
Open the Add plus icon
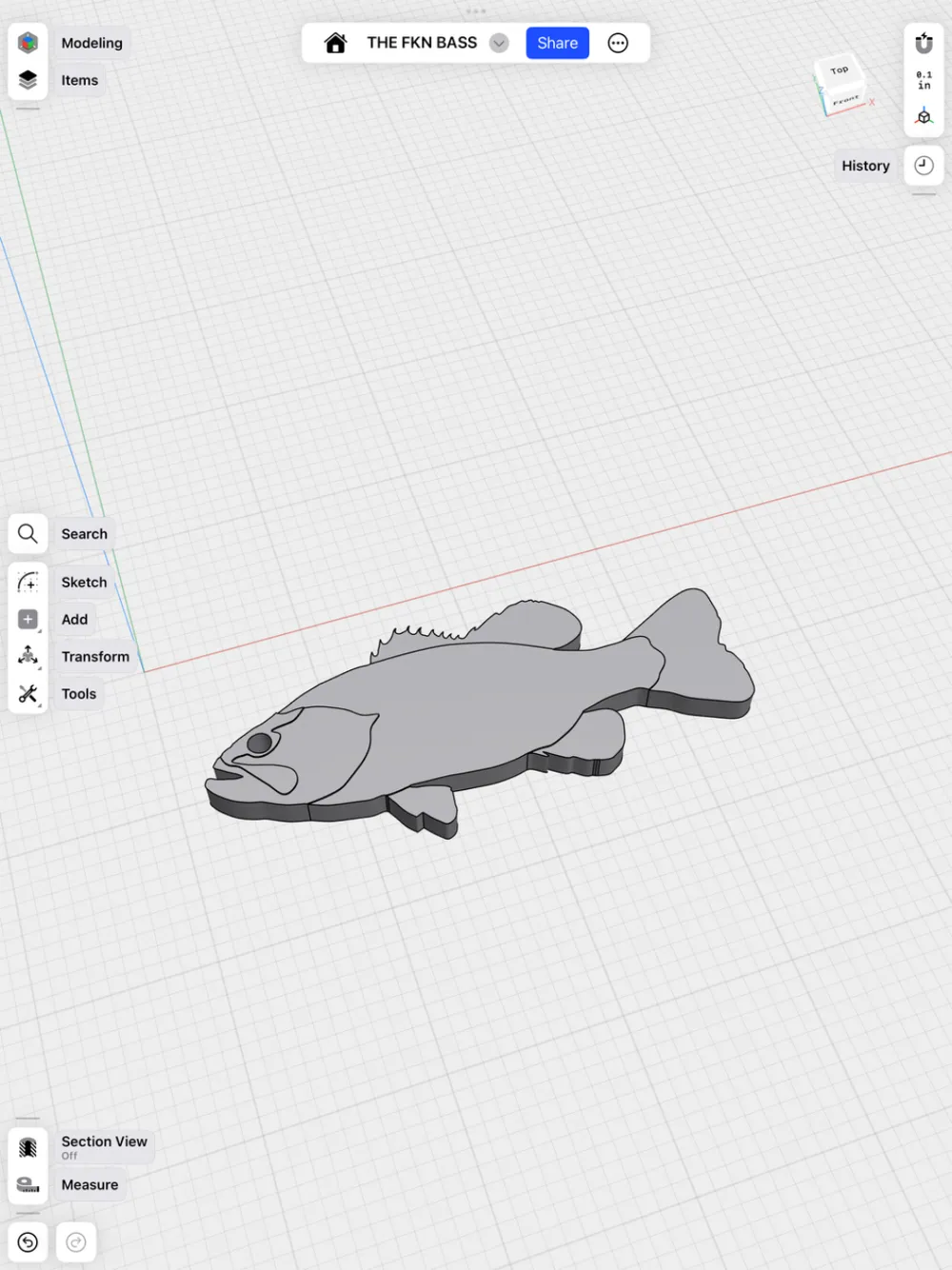[x=28, y=619]
